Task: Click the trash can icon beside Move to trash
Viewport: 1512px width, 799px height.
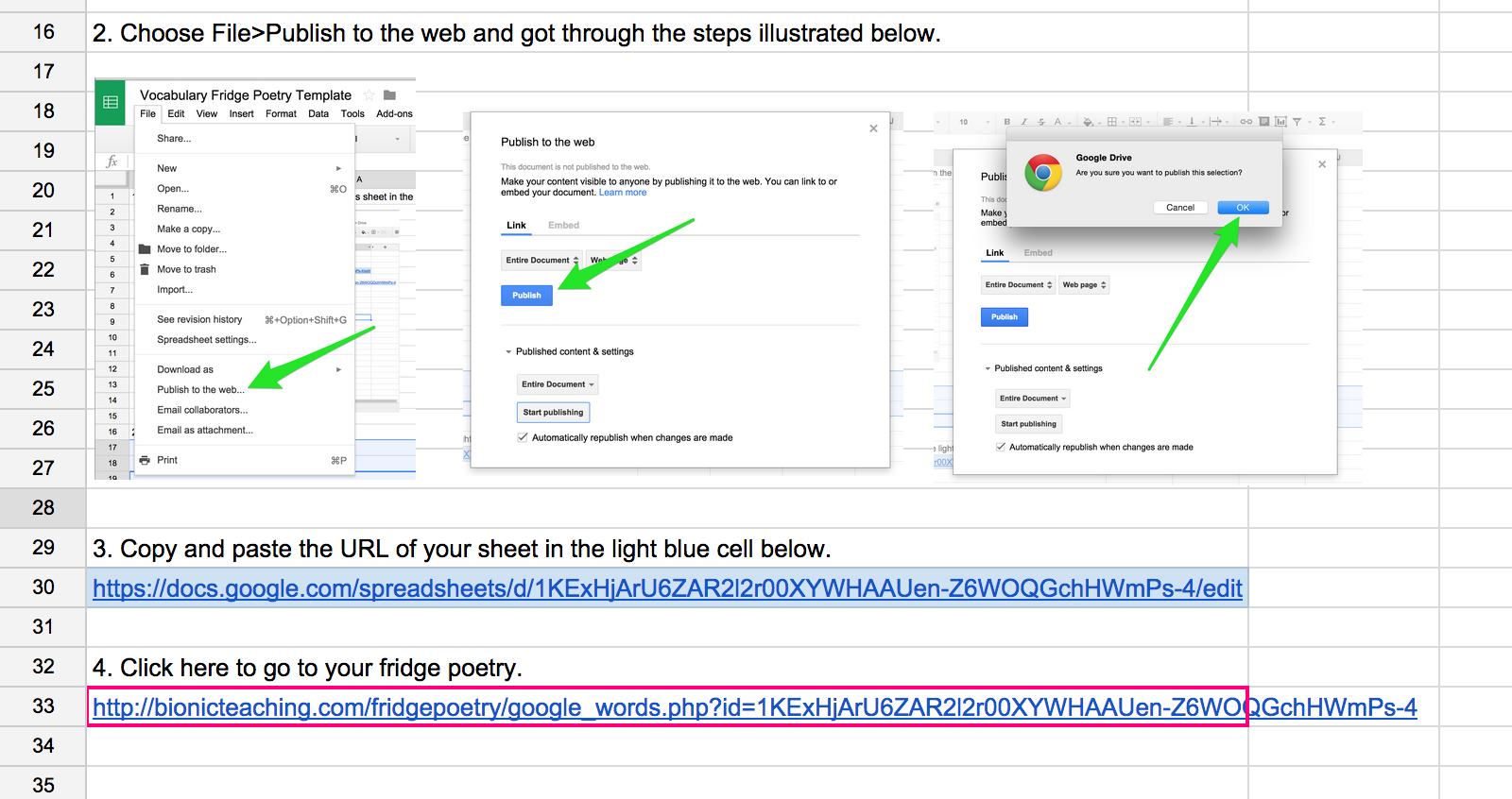Action: 145,269
